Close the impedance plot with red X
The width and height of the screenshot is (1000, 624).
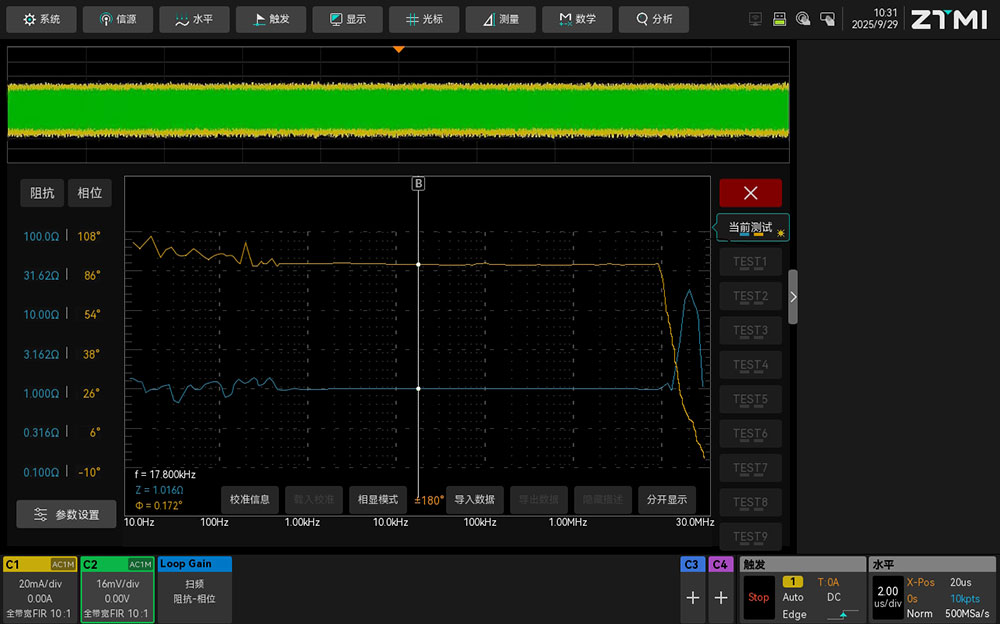pyautogui.click(x=750, y=193)
